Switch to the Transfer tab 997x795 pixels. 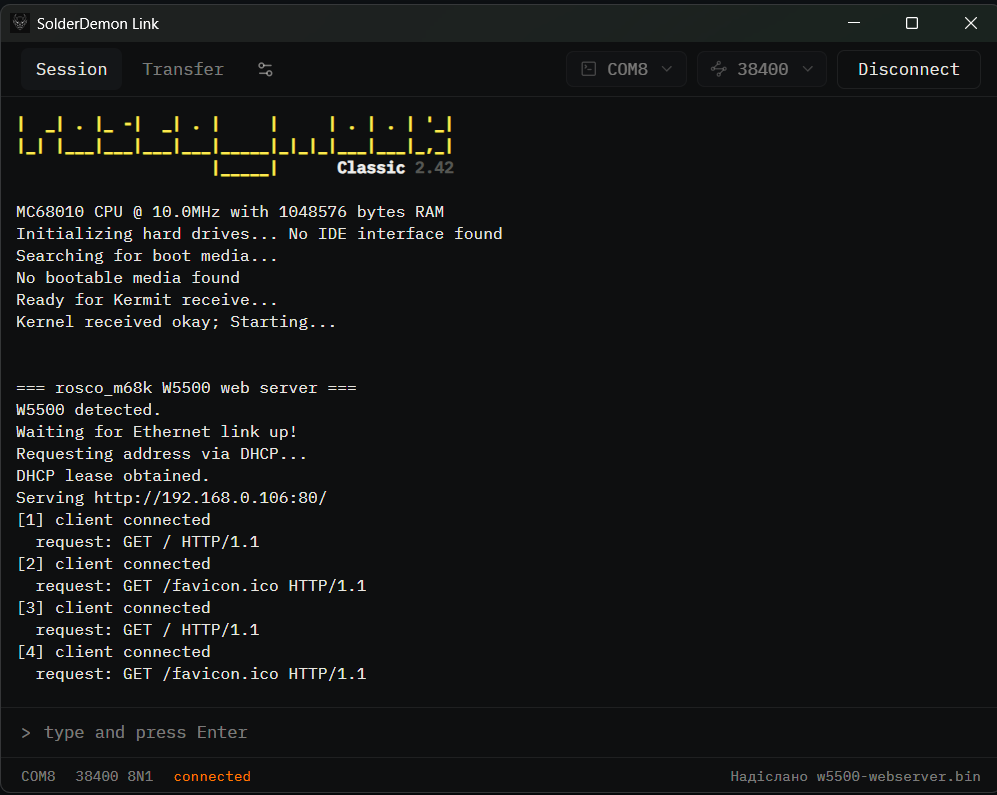183,69
